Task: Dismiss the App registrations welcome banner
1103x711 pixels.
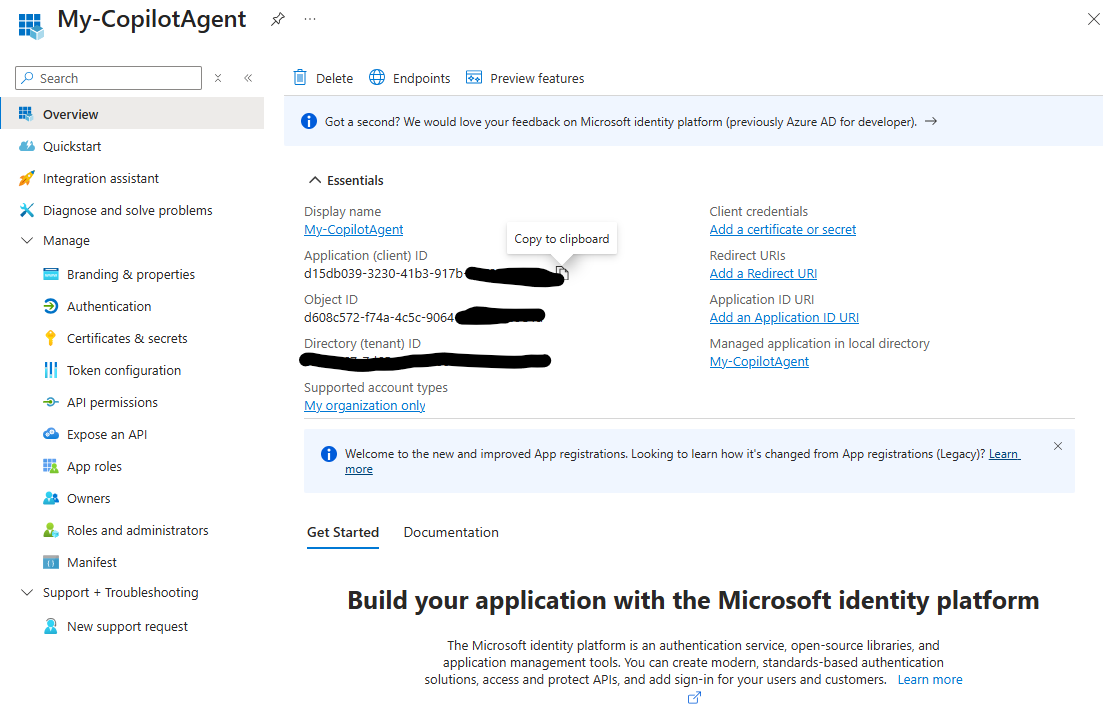Action: tap(1058, 446)
